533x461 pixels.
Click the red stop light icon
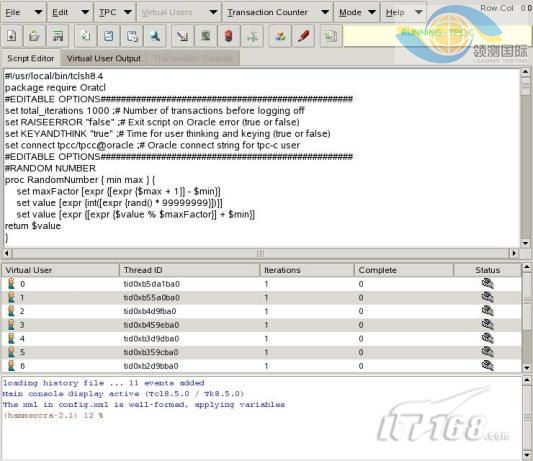coord(228,35)
